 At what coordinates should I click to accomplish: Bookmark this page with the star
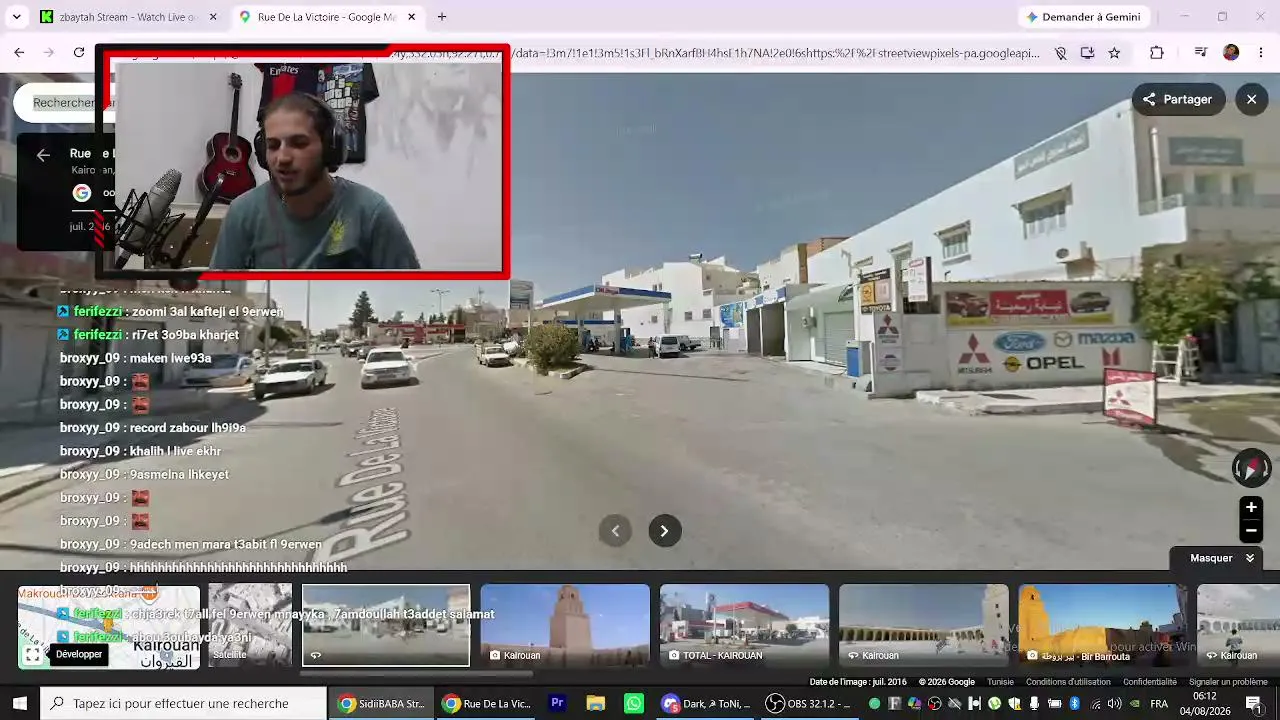(1114, 53)
